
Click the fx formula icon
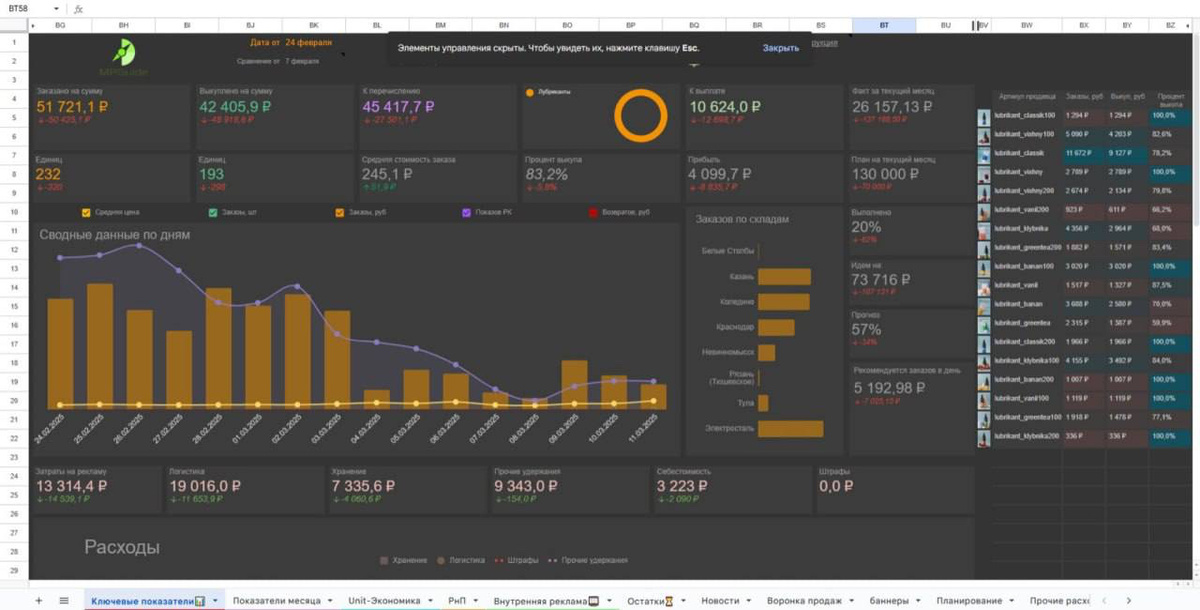[79, 8]
